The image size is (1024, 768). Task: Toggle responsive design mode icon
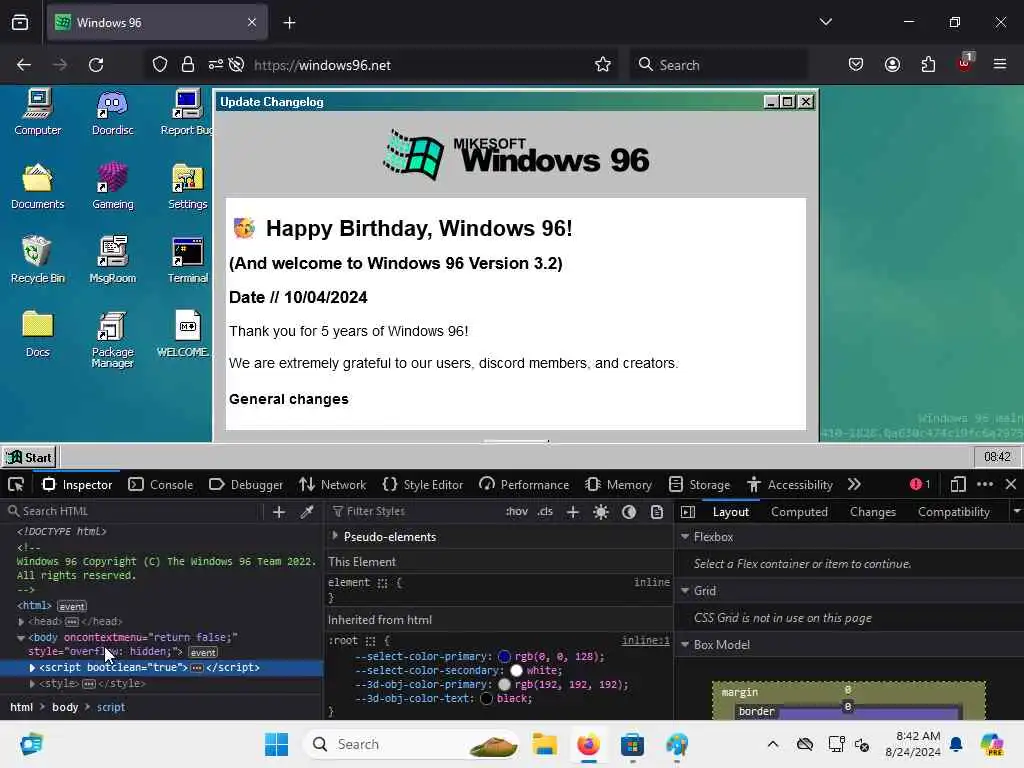(958, 485)
